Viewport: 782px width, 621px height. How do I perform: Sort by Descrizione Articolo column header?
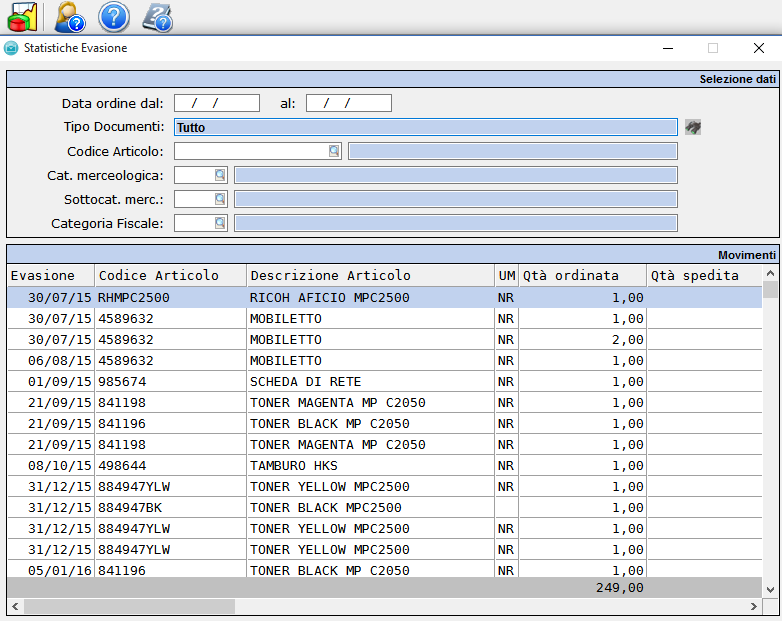371,275
